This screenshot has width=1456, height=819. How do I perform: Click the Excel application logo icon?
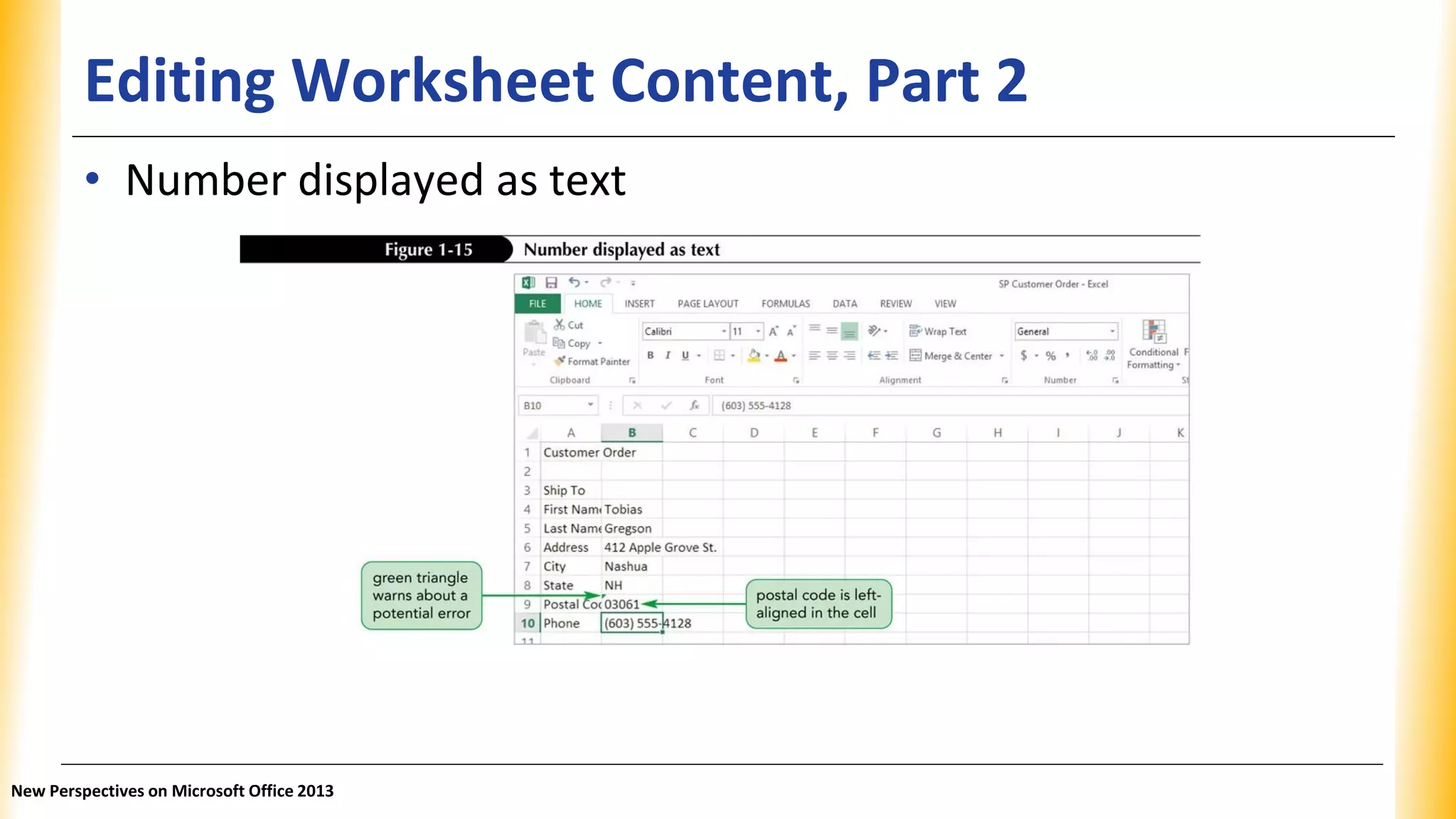click(x=528, y=283)
